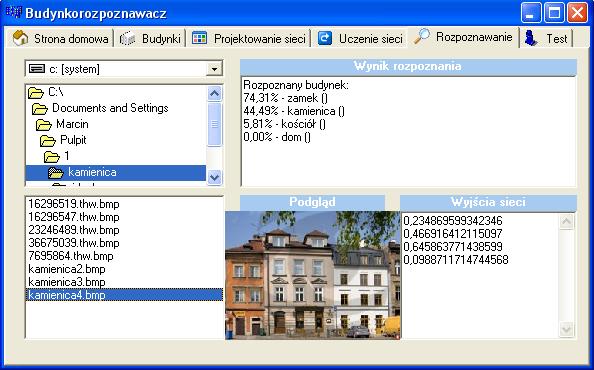594x370 pixels.
Task: Minimize the Budynkorozpoznawacz window
Action: (x=531, y=13)
